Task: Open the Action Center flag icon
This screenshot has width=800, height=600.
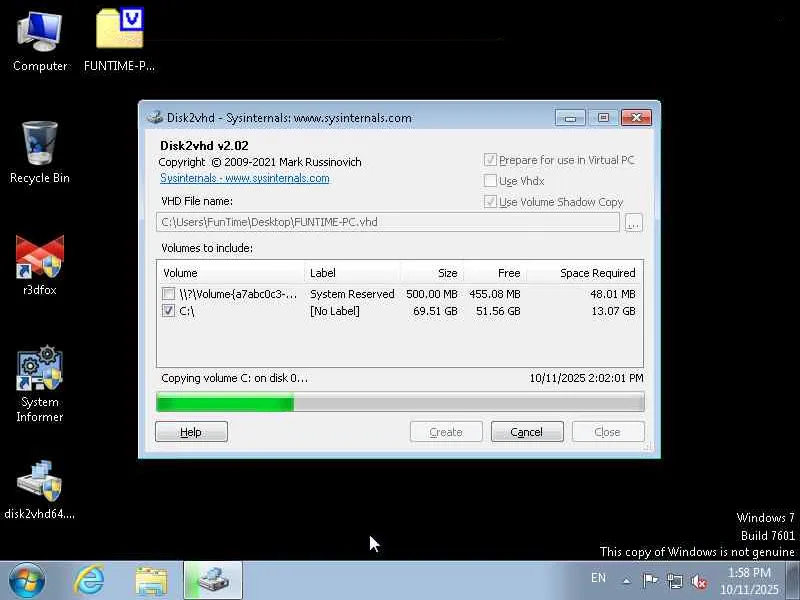Action: [x=650, y=581]
